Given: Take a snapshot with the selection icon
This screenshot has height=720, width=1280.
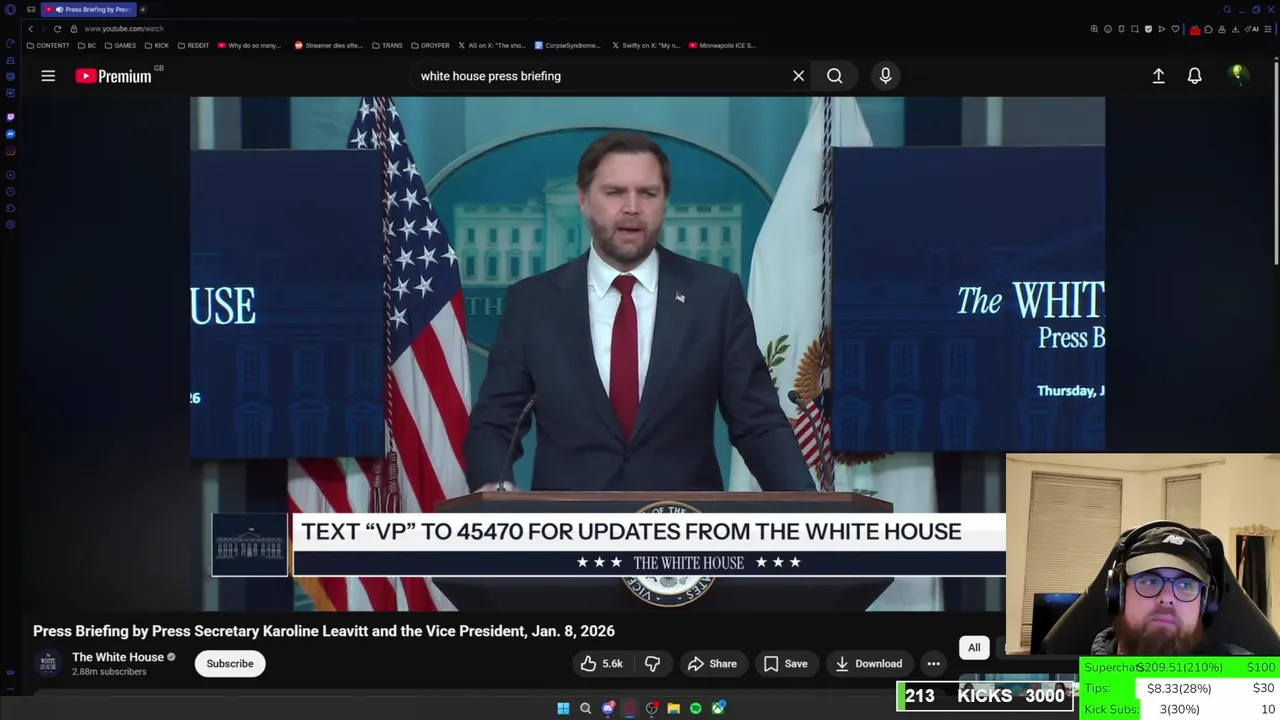Looking at the screenshot, I should (x=1135, y=29).
